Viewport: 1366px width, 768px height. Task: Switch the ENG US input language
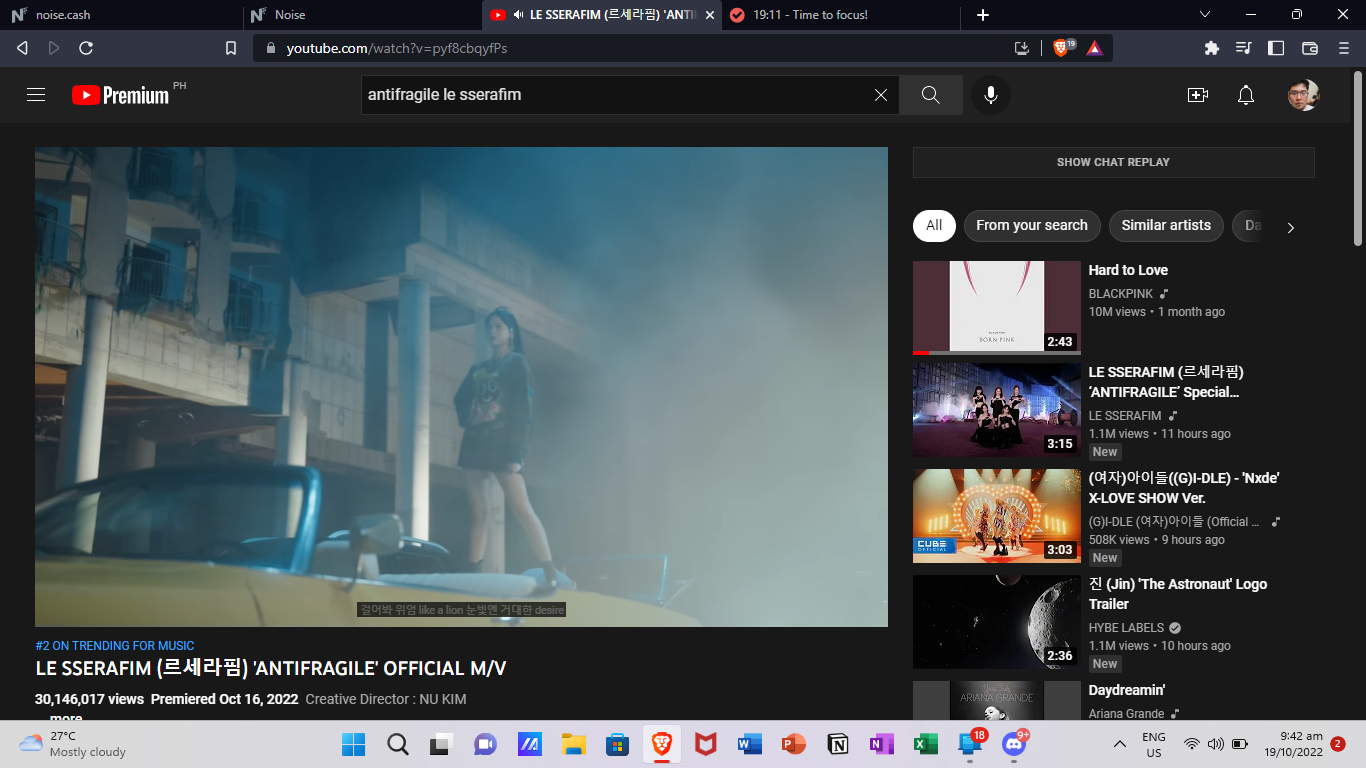coord(1154,745)
